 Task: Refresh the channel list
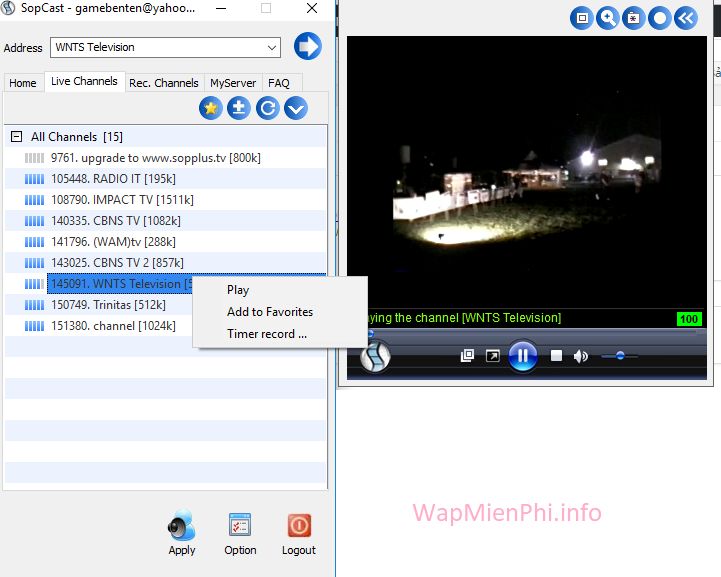[x=267, y=109]
